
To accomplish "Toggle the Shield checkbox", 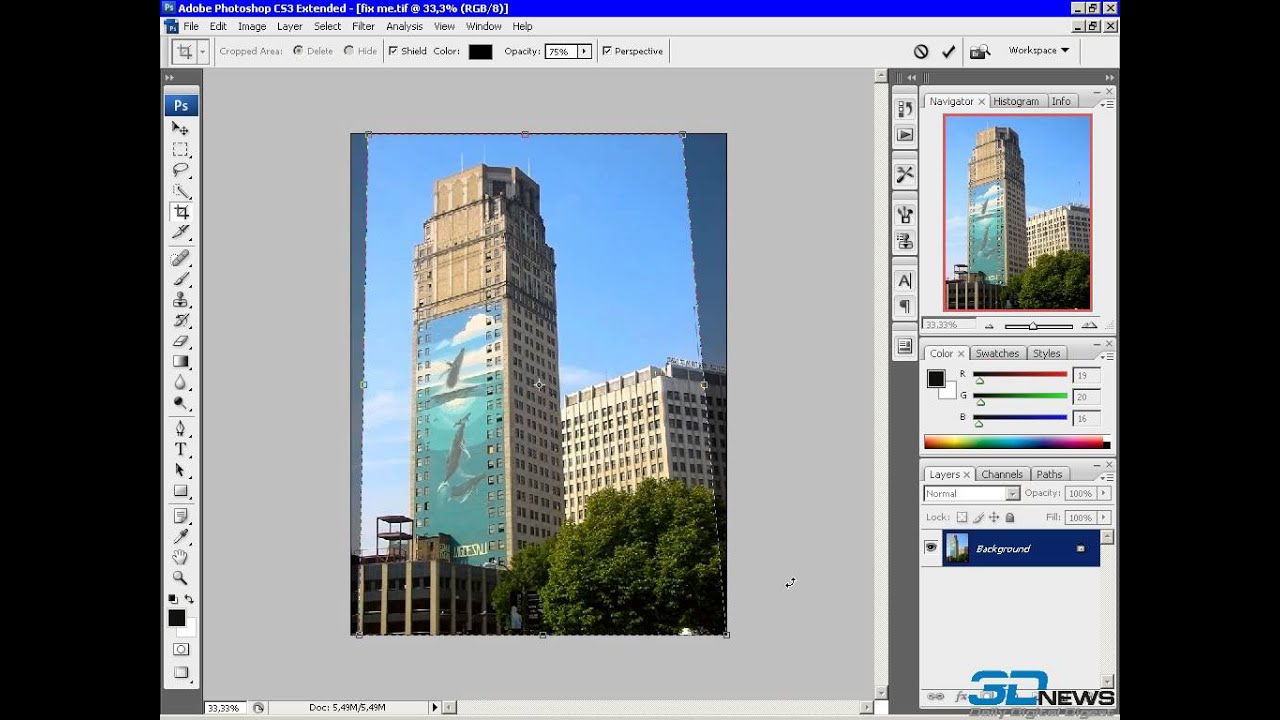I will [x=393, y=51].
